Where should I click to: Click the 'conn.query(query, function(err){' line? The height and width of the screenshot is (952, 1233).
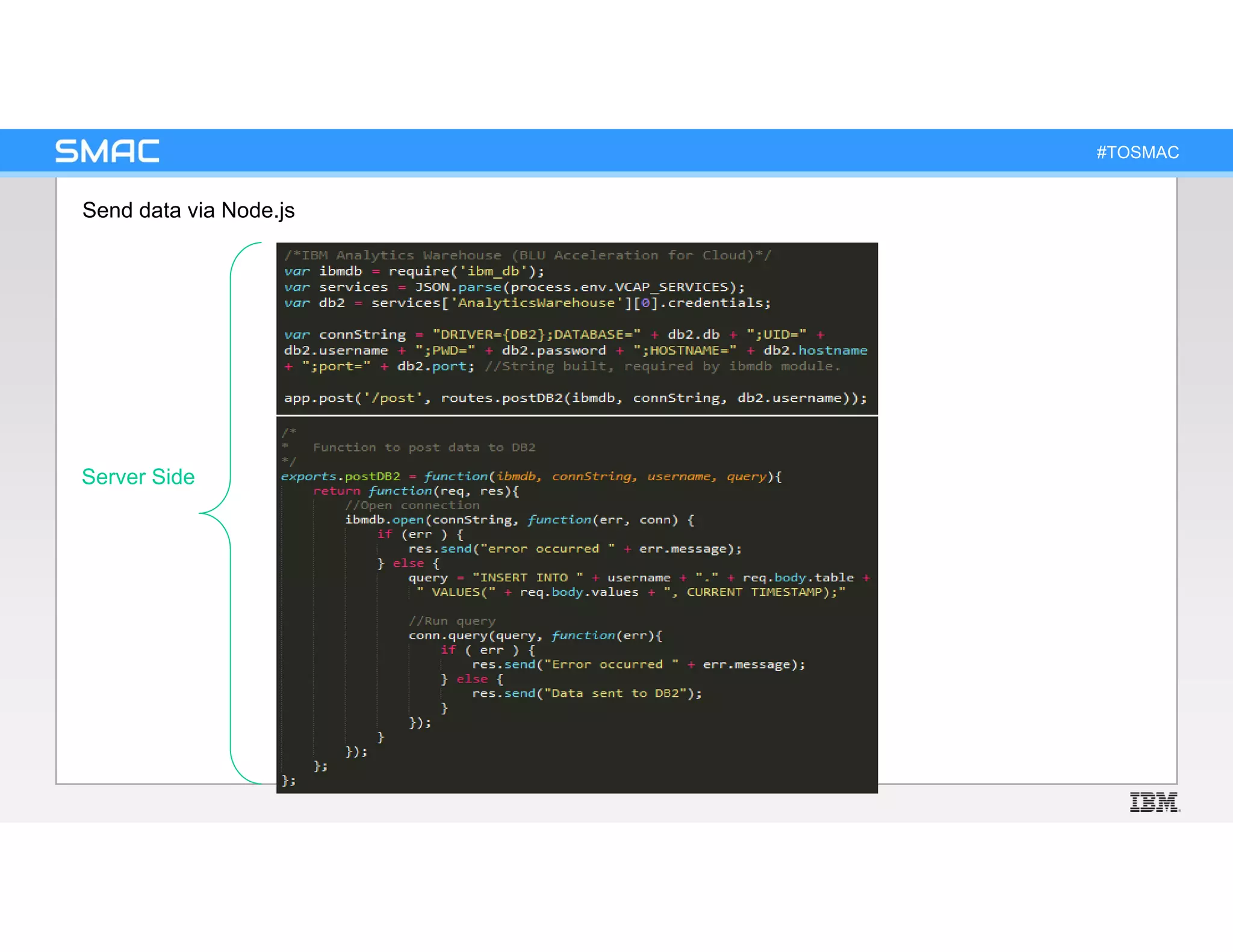[536, 635]
